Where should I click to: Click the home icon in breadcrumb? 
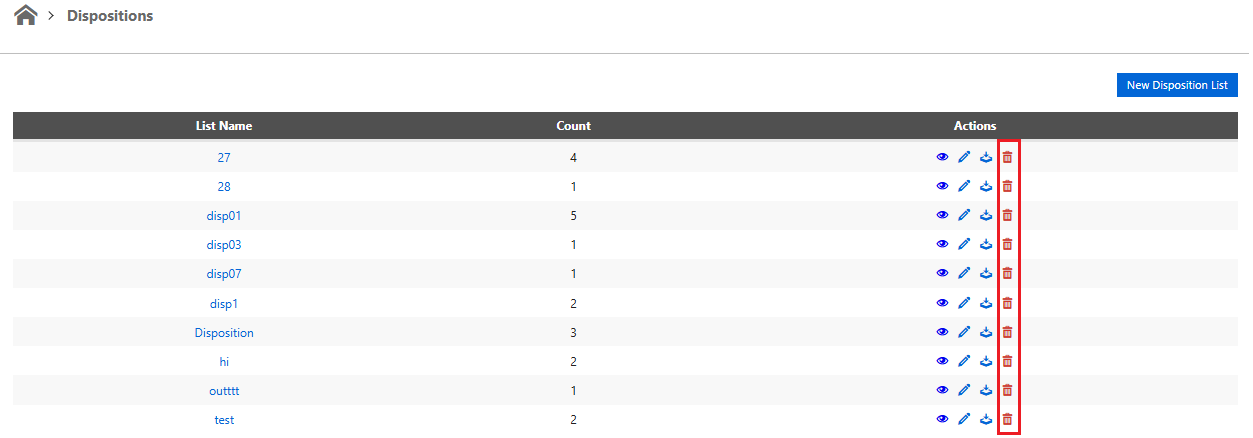[x=26, y=16]
